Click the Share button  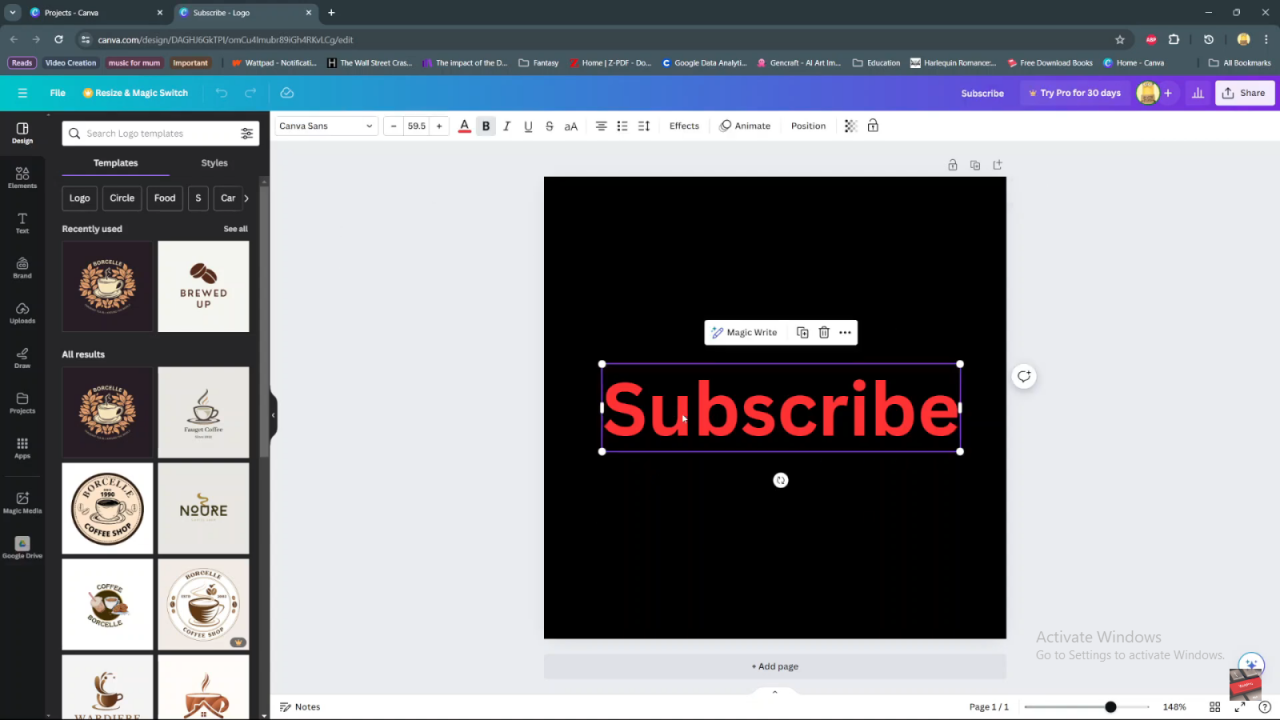point(1243,93)
